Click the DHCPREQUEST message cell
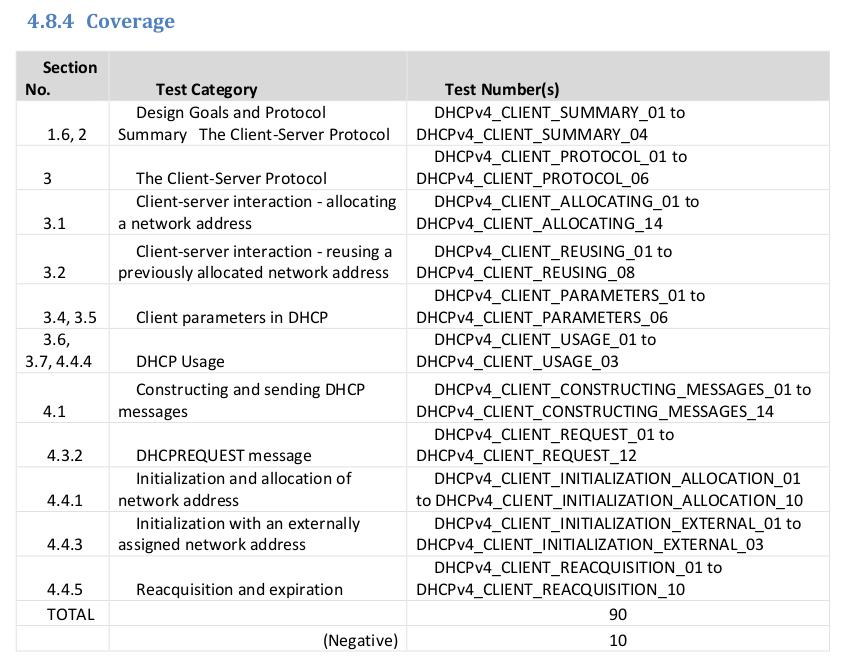 point(224,455)
